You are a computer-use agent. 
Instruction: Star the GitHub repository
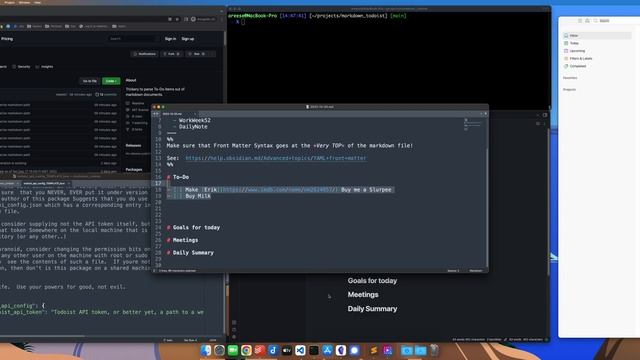197,54
